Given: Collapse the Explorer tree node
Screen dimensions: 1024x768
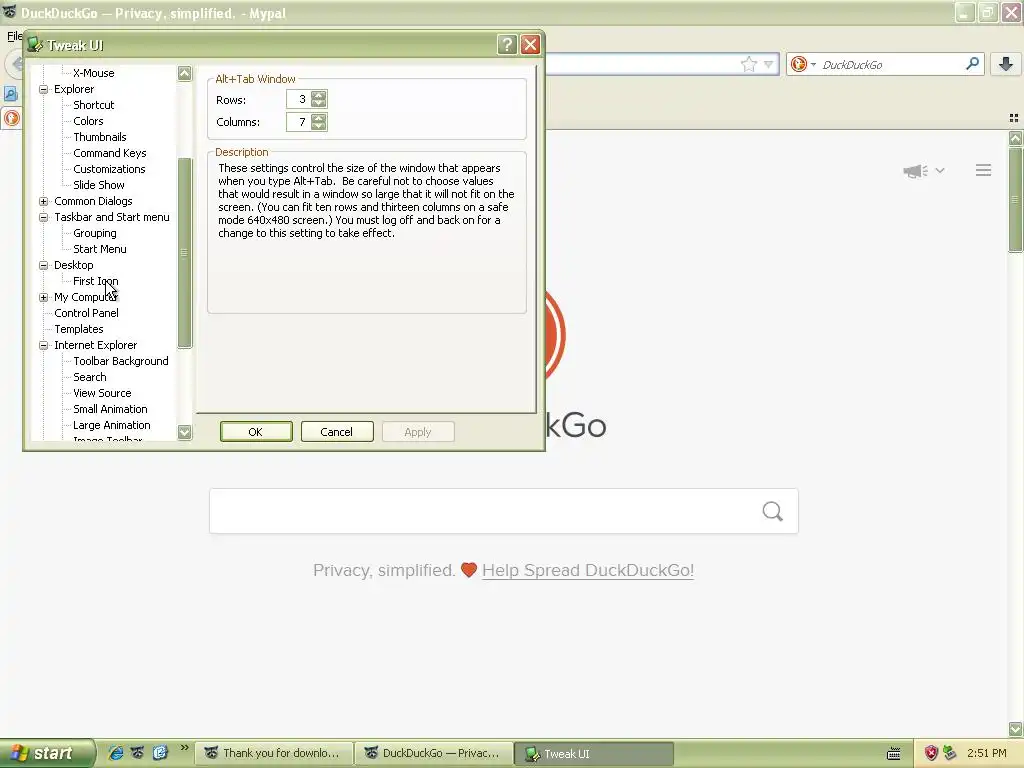Looking at the screenshot, I should click(44, 89).
